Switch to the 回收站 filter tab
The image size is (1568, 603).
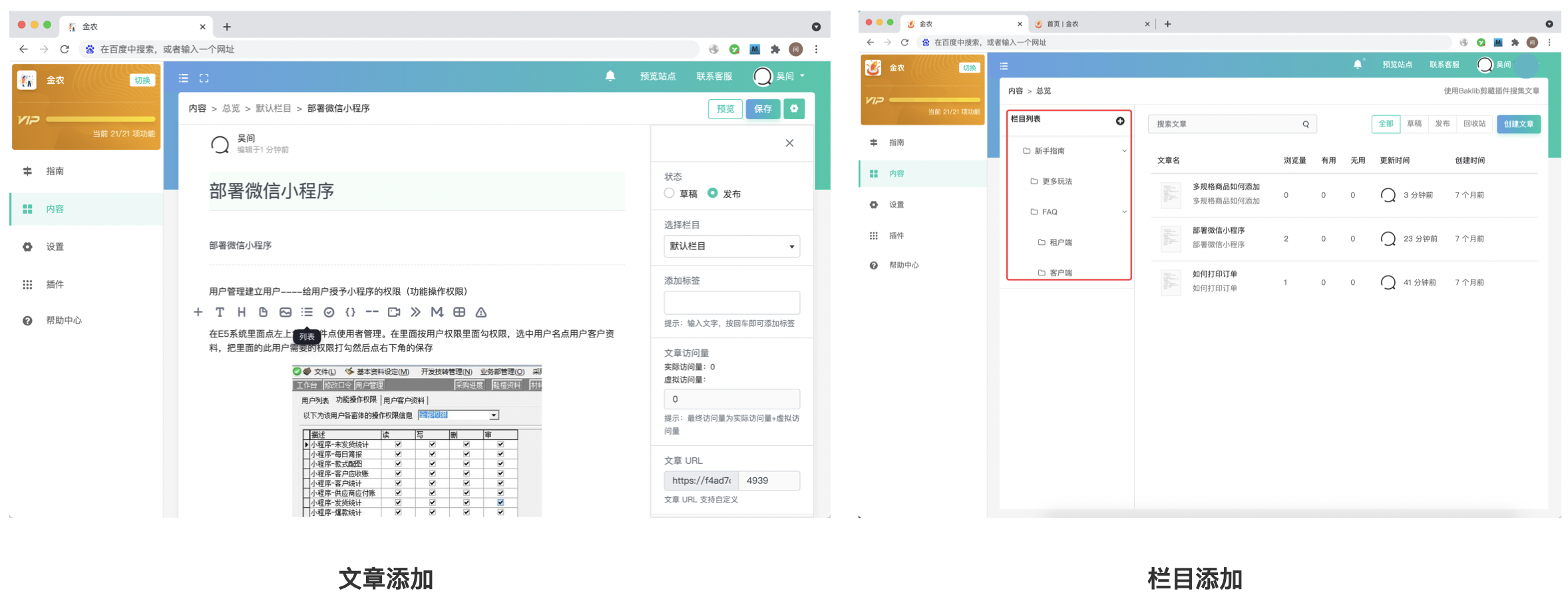(x=1474, y=124)
